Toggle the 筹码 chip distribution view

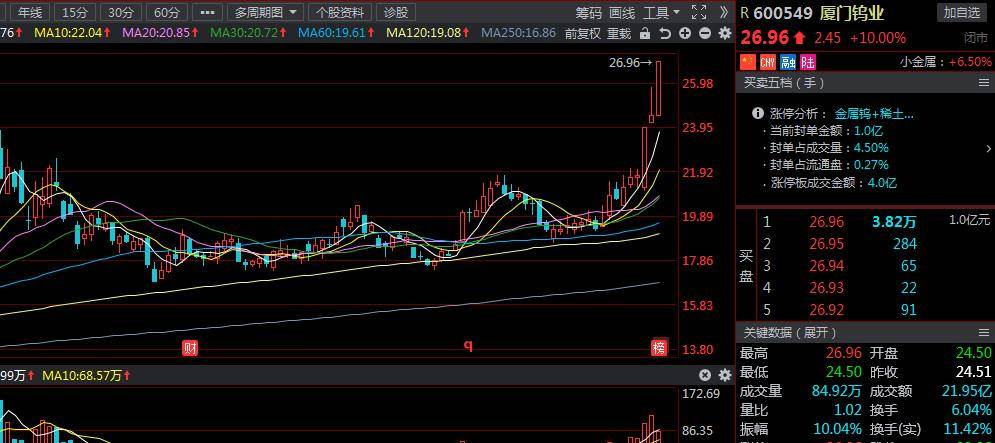589,12
